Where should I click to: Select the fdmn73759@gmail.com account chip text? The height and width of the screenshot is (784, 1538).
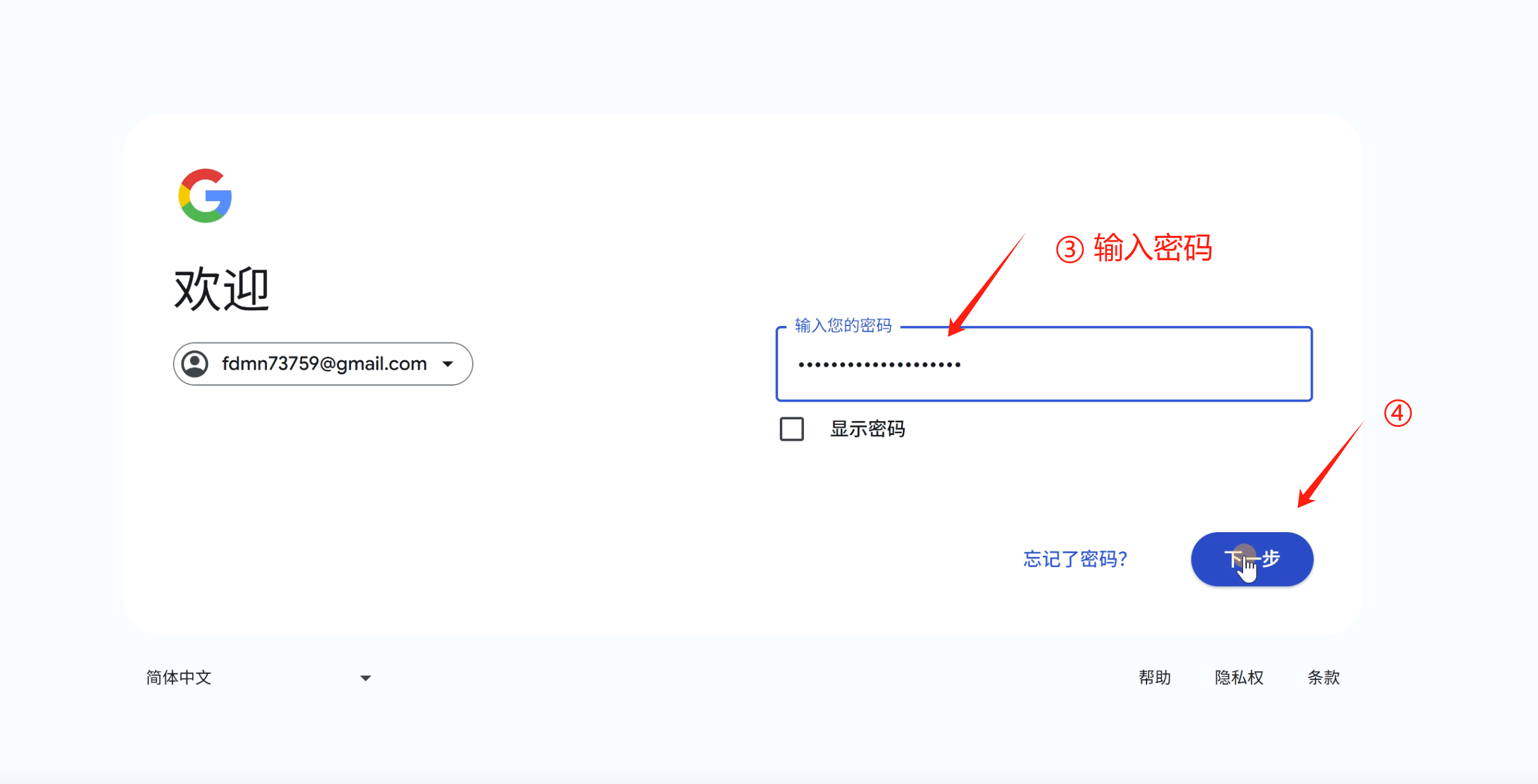point(324,364)
